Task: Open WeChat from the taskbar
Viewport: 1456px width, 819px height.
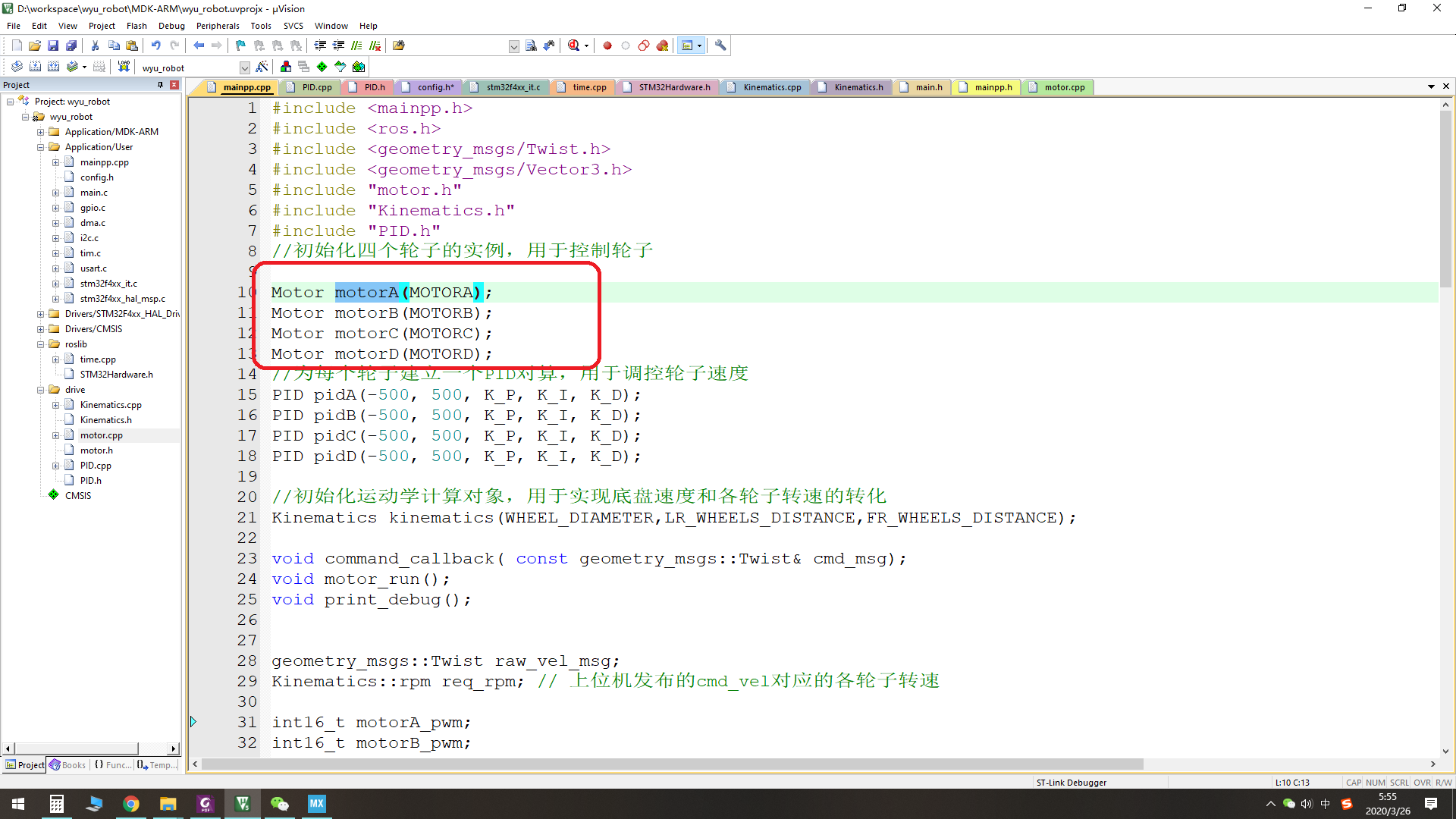Action: [280, 804]
